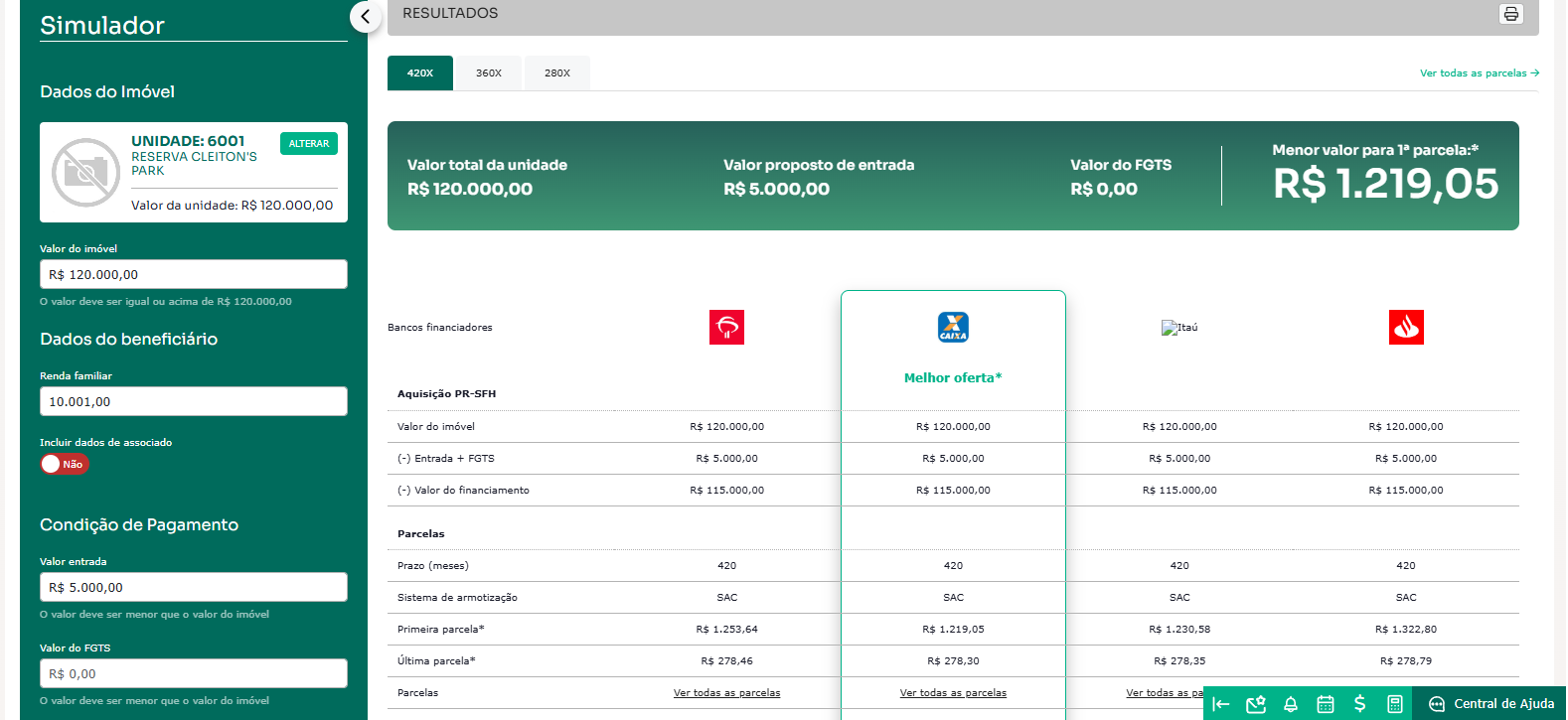The height and width of the screenshot is (720, 1568).
Task: Click the Bradesco bank logo
Action: (x=726, y=327)
